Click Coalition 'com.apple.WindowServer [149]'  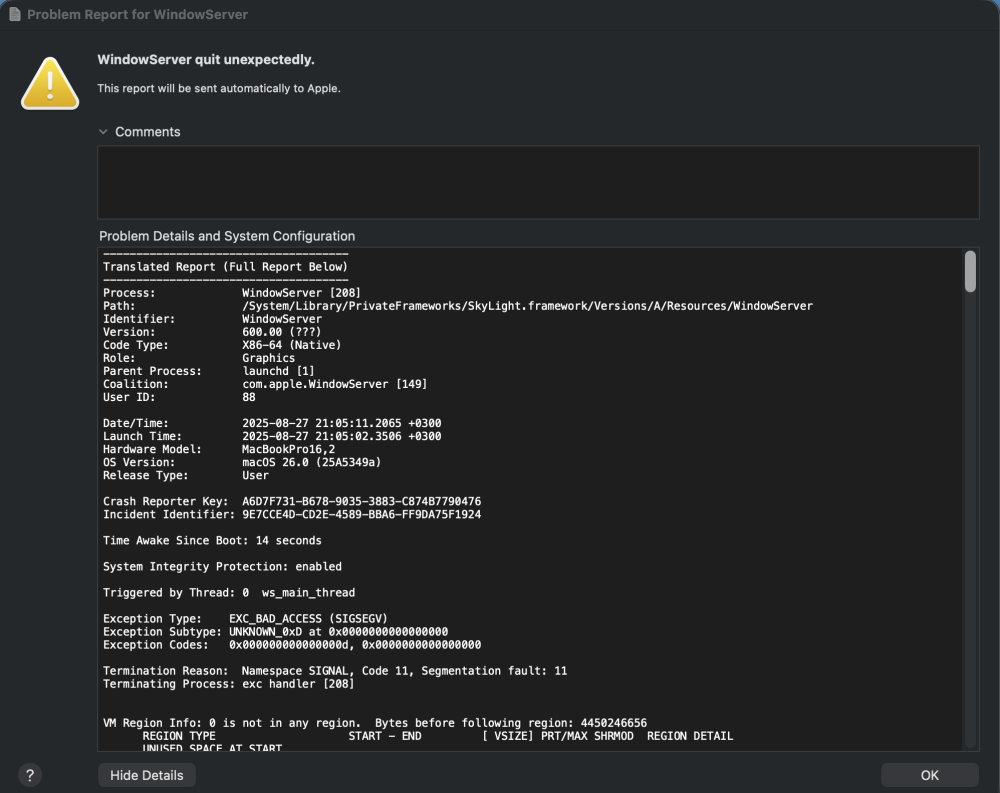coord(334,384)
